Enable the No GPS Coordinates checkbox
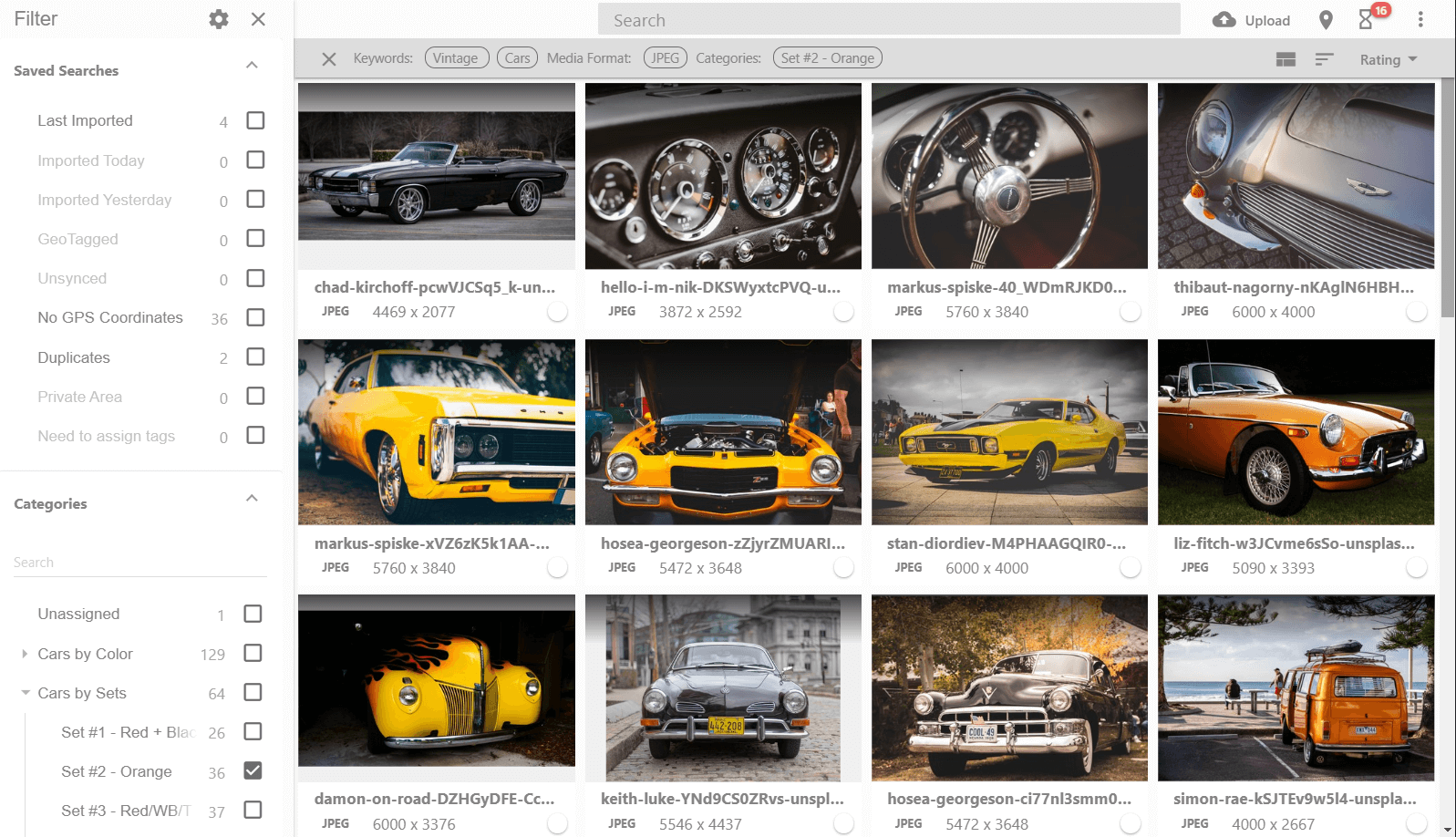Image resolution: width=1456 pixels, height=837 pixels. (x=255, y=317)
